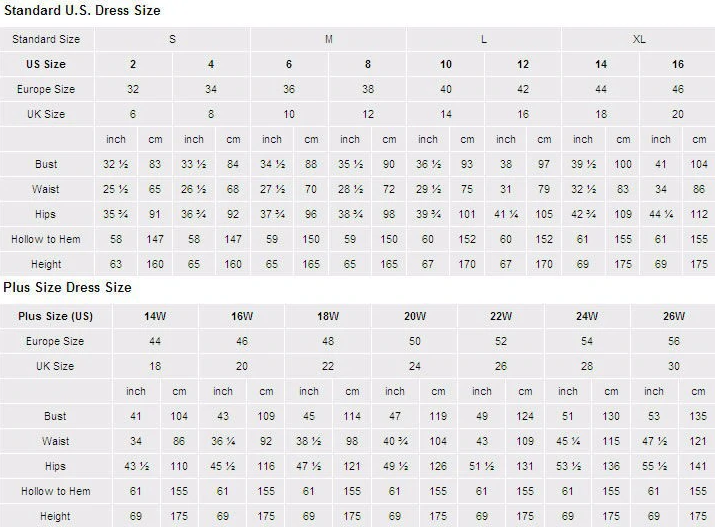The width and height of the screenshot is (715, 527).
Task: Click the XL standard size header cell
Action: point(639,39)
